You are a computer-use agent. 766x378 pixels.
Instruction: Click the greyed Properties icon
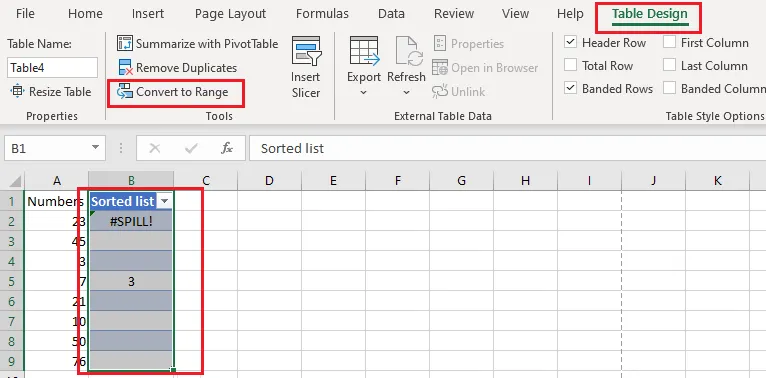point(440,43)
